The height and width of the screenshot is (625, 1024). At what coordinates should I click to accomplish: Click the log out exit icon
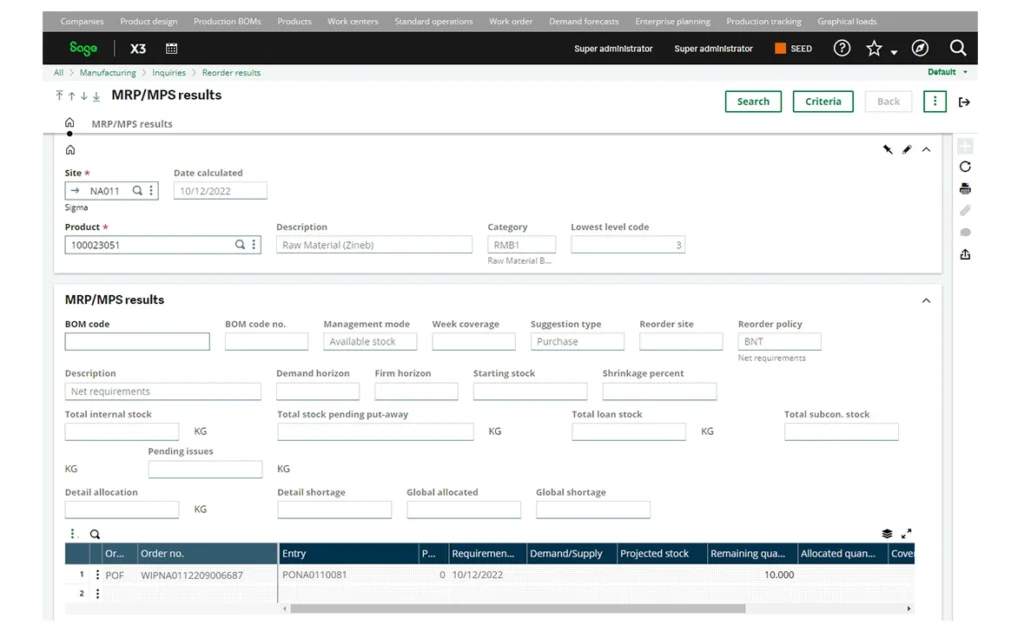[x=964, y=102]
